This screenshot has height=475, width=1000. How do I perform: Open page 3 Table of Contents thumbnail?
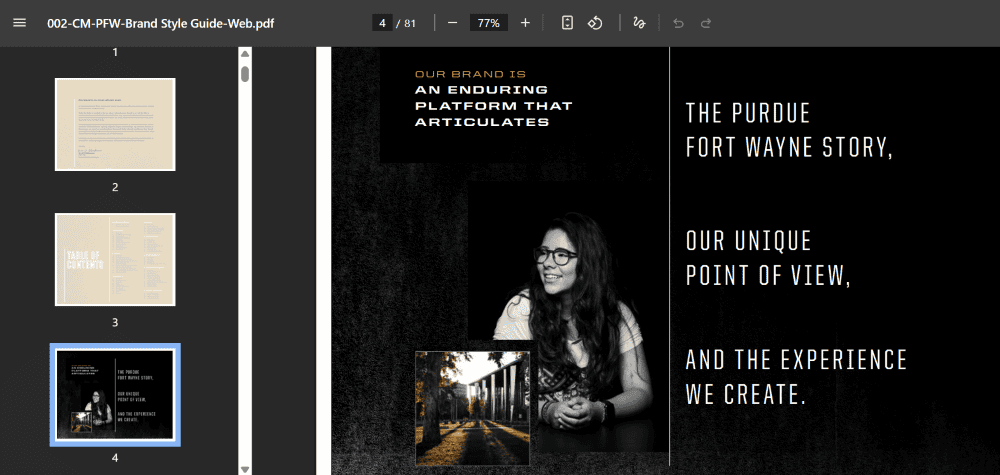point(115,259)
